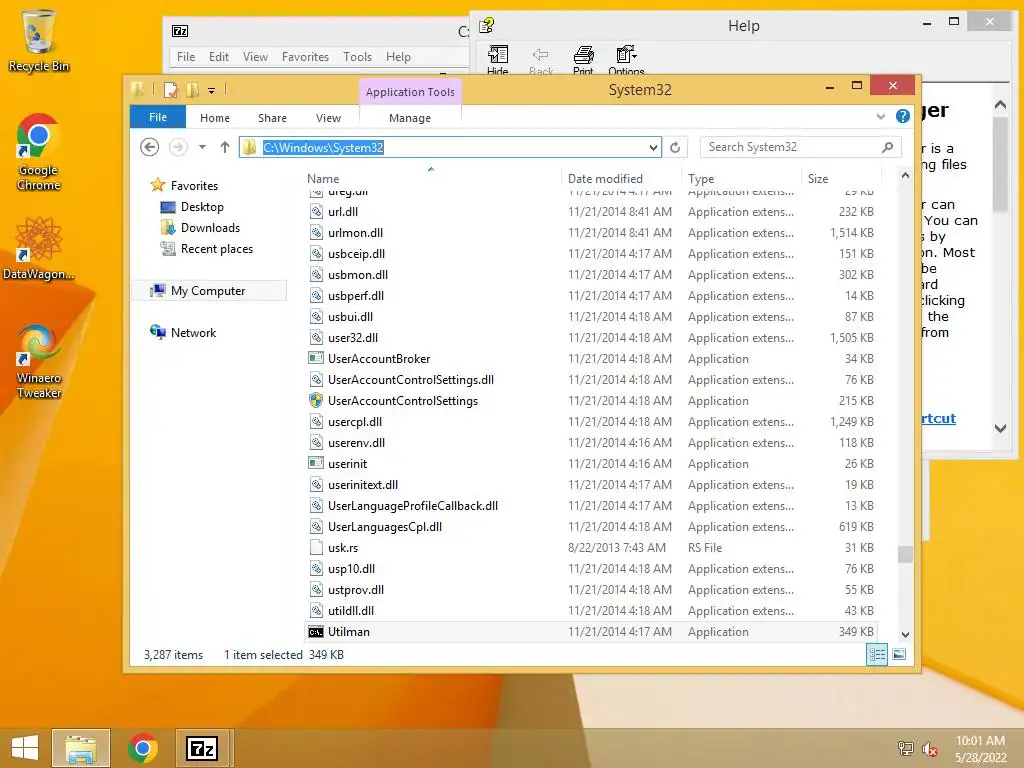This screenshot has width=1024, height=768.
Task: Click the Forward arrow in Explorer
Action: (178, 147)
